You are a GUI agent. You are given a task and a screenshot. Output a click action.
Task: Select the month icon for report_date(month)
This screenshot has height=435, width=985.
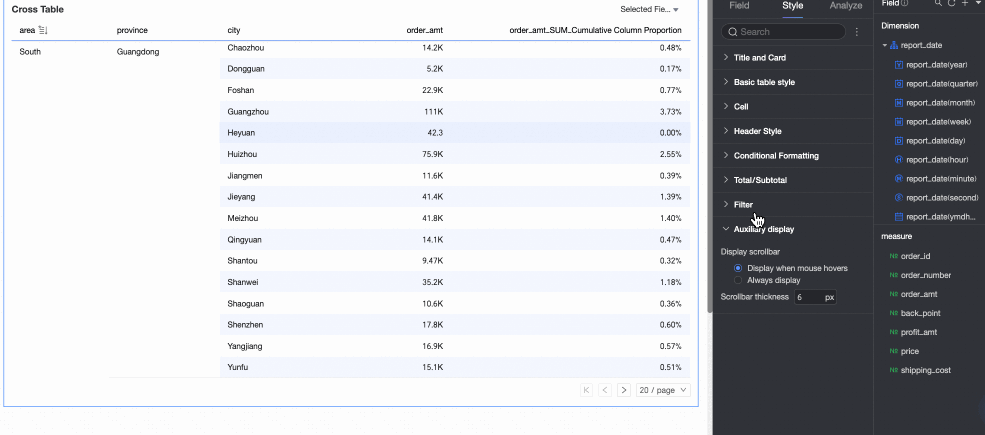[x=899, y=102]
